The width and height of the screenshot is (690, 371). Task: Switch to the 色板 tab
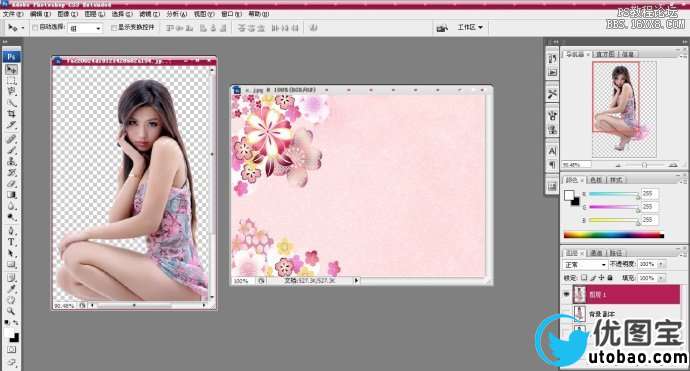(x=596, y=180)
